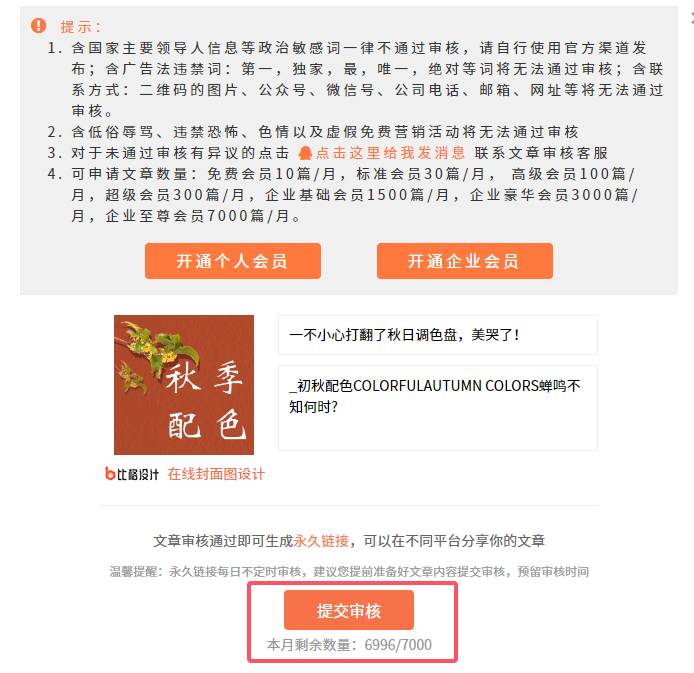
Task: Click the 开通个人会员 button
Action: (x=233, y=261)
